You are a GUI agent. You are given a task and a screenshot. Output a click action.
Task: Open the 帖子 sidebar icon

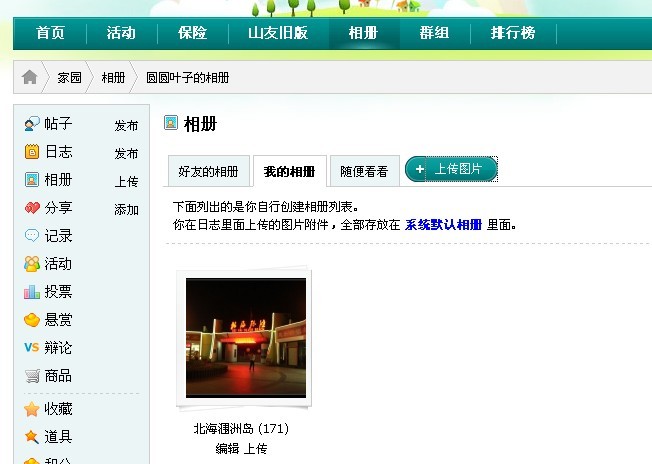click(32, 123)
